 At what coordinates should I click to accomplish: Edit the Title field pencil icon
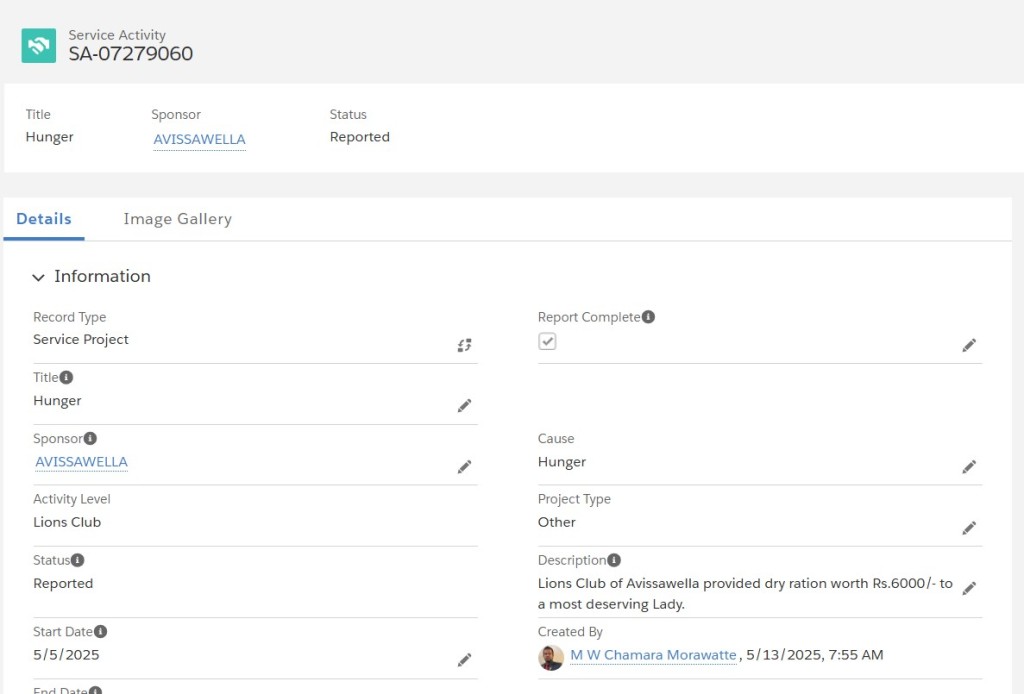pyautogui.click(x=464, y=405)
